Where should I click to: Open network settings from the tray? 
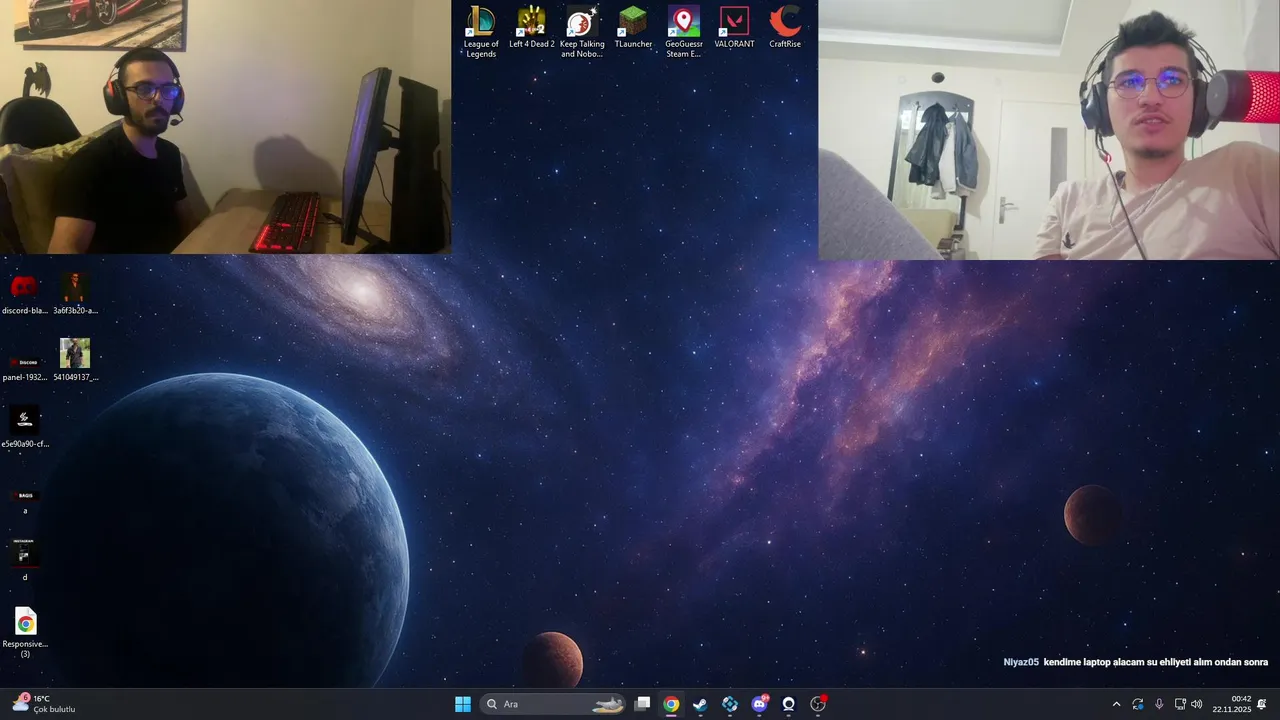[1180, 704]
